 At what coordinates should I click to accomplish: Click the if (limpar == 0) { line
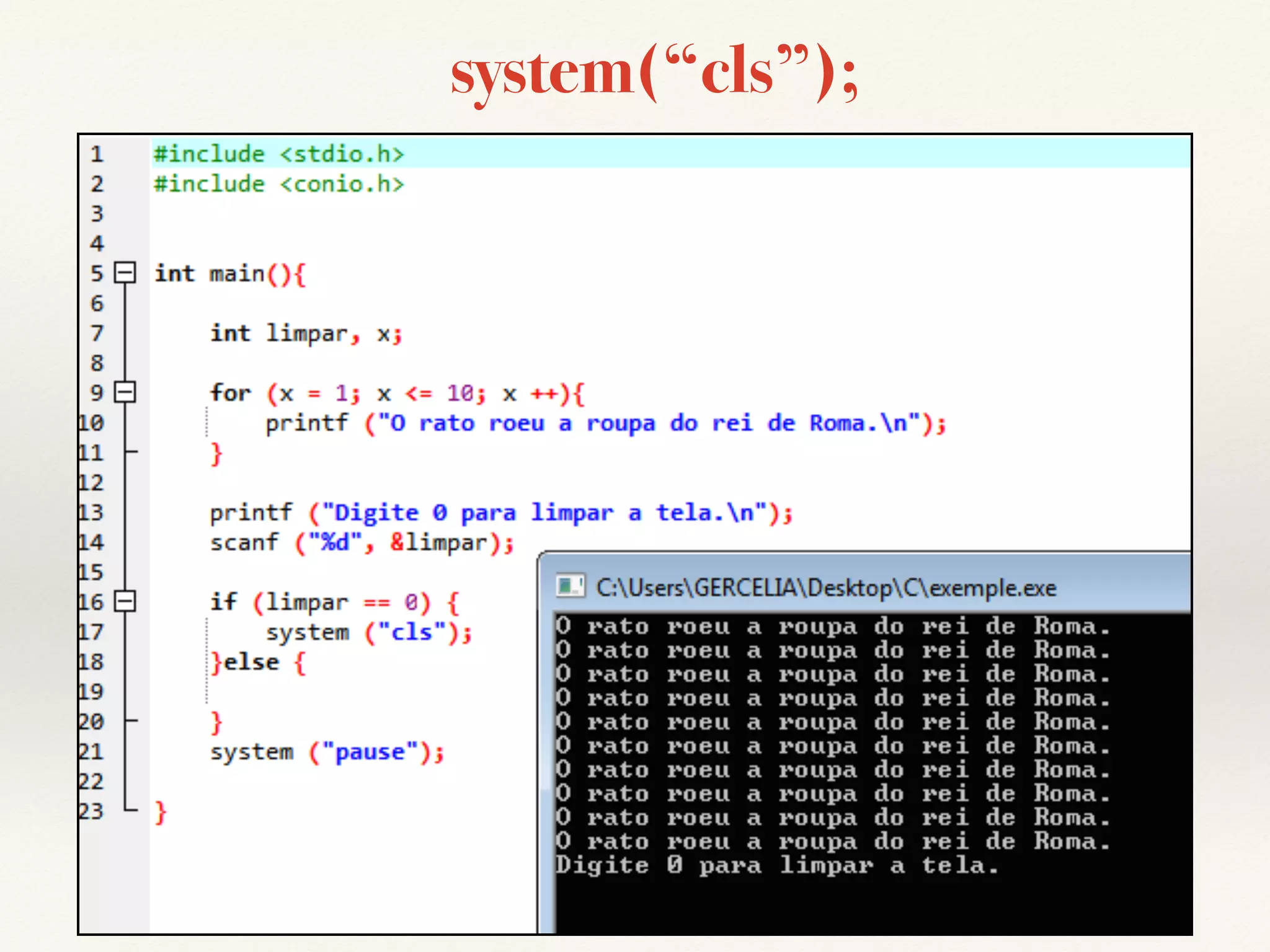click(x=335, y=602)
